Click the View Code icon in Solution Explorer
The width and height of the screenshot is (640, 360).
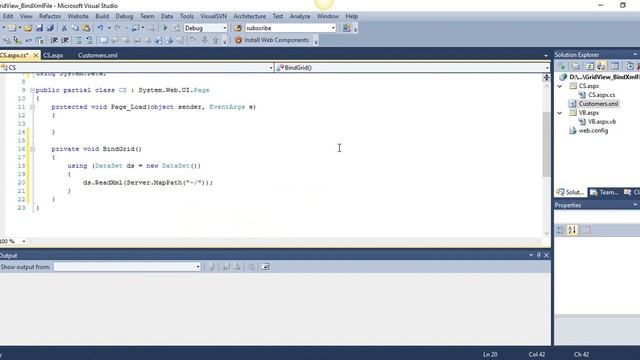click(x=615, y=66)
